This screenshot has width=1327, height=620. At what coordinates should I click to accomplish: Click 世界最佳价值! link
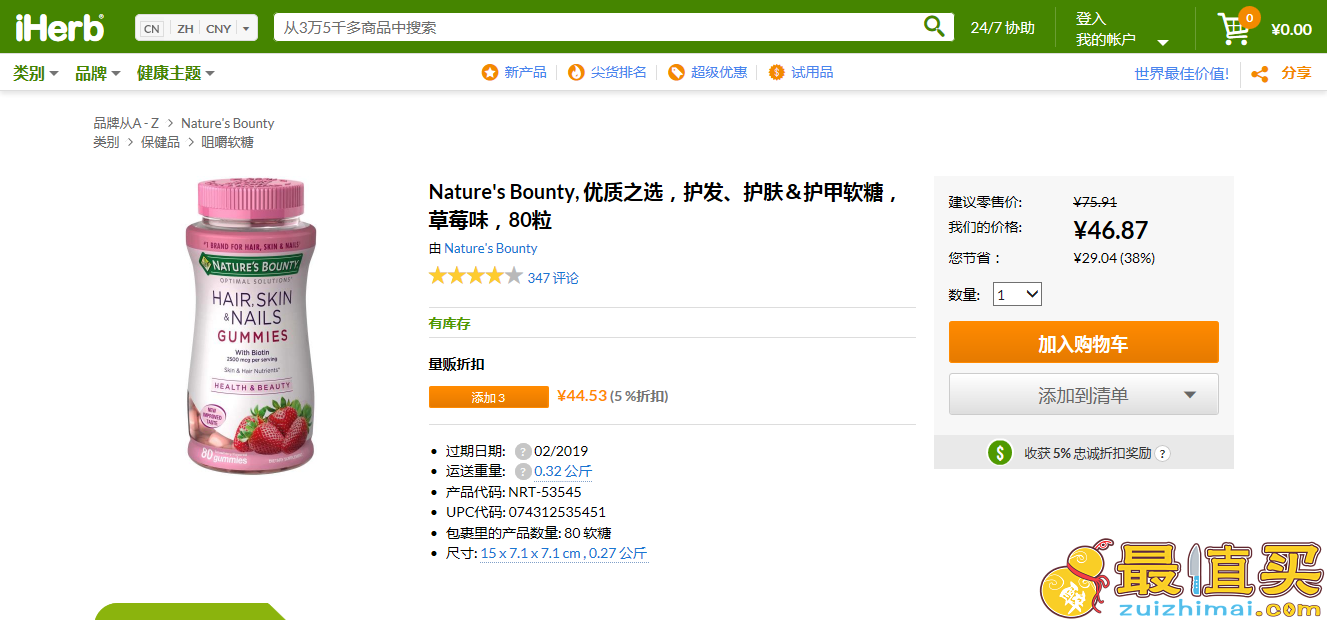pos(1181,73)
